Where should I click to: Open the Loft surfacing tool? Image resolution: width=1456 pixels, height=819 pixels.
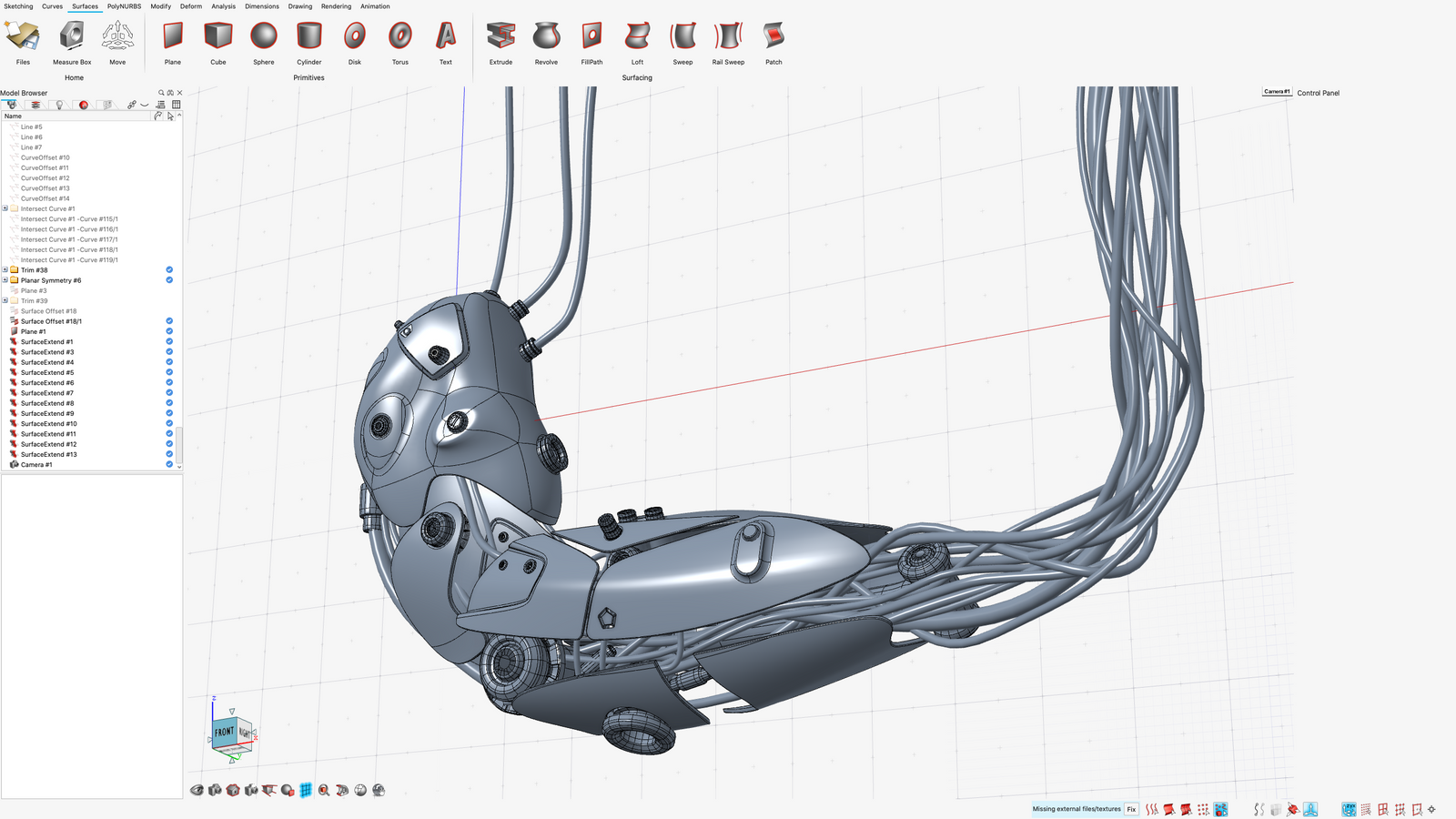tap(636, 38)
